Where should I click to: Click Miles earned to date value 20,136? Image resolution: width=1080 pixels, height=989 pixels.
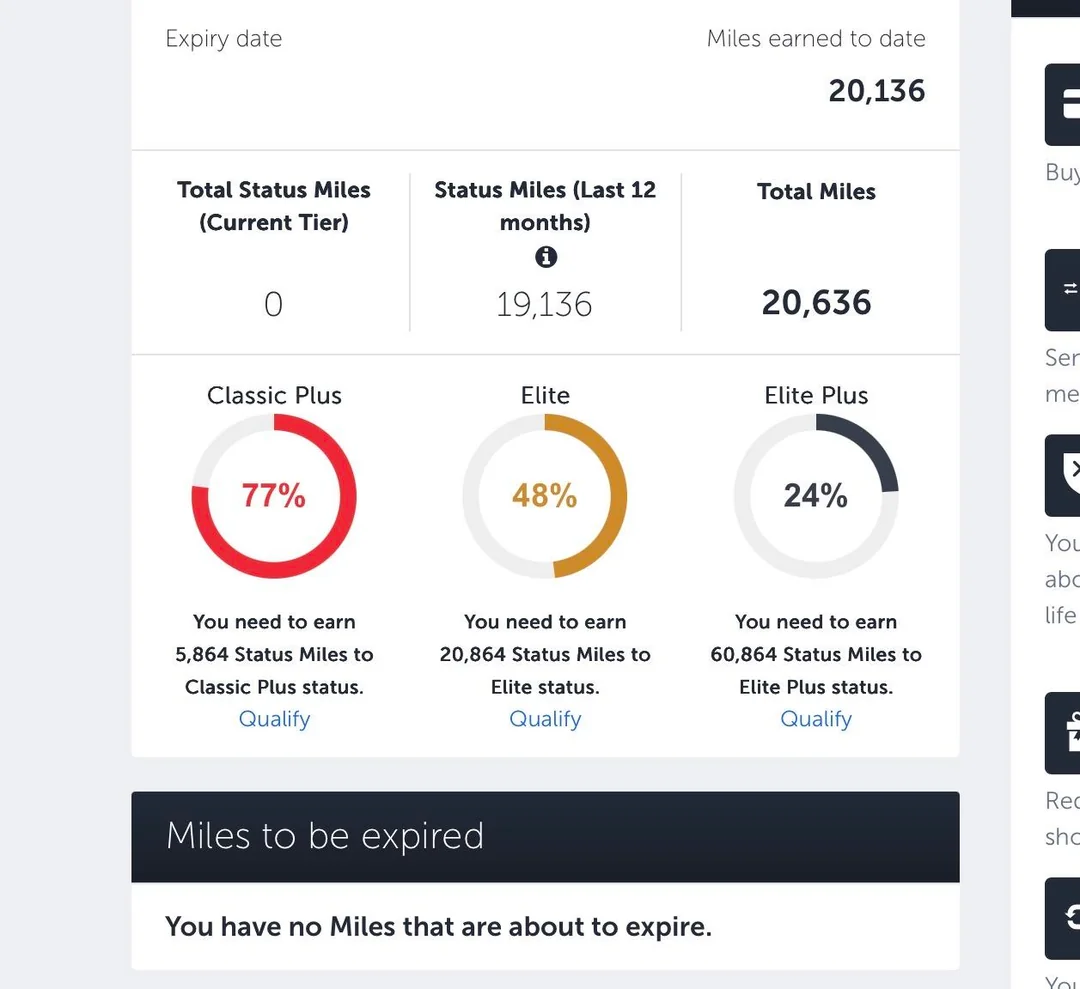(x=876, y=91)
